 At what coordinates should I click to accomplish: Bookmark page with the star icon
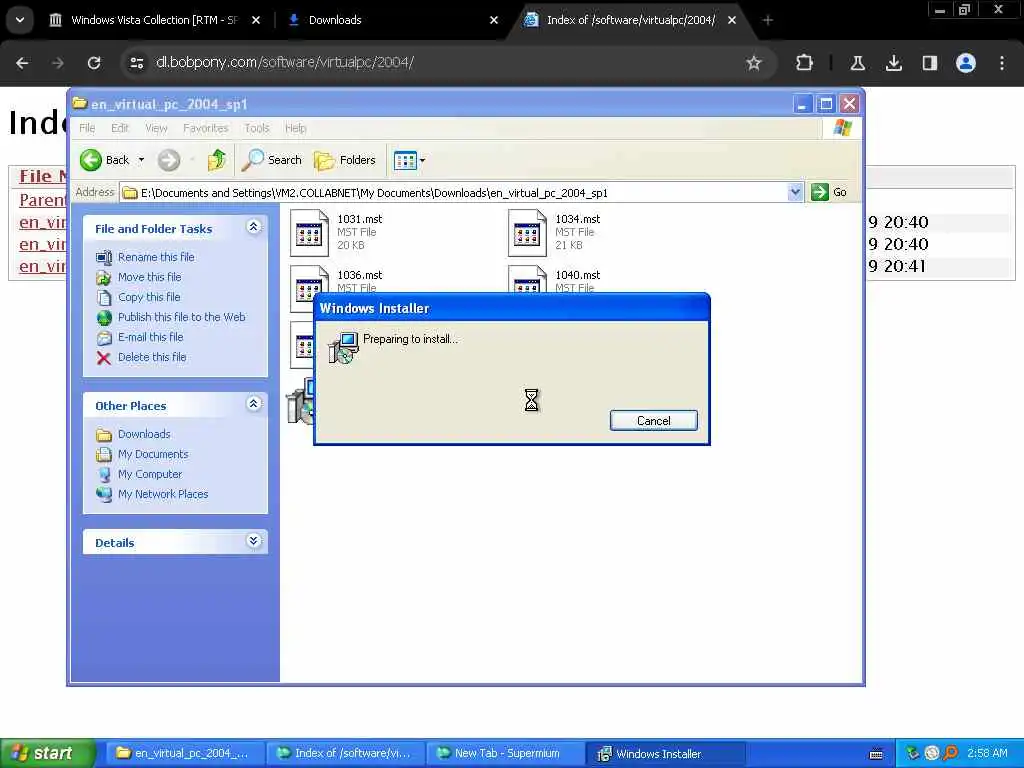tap(754, 63)
